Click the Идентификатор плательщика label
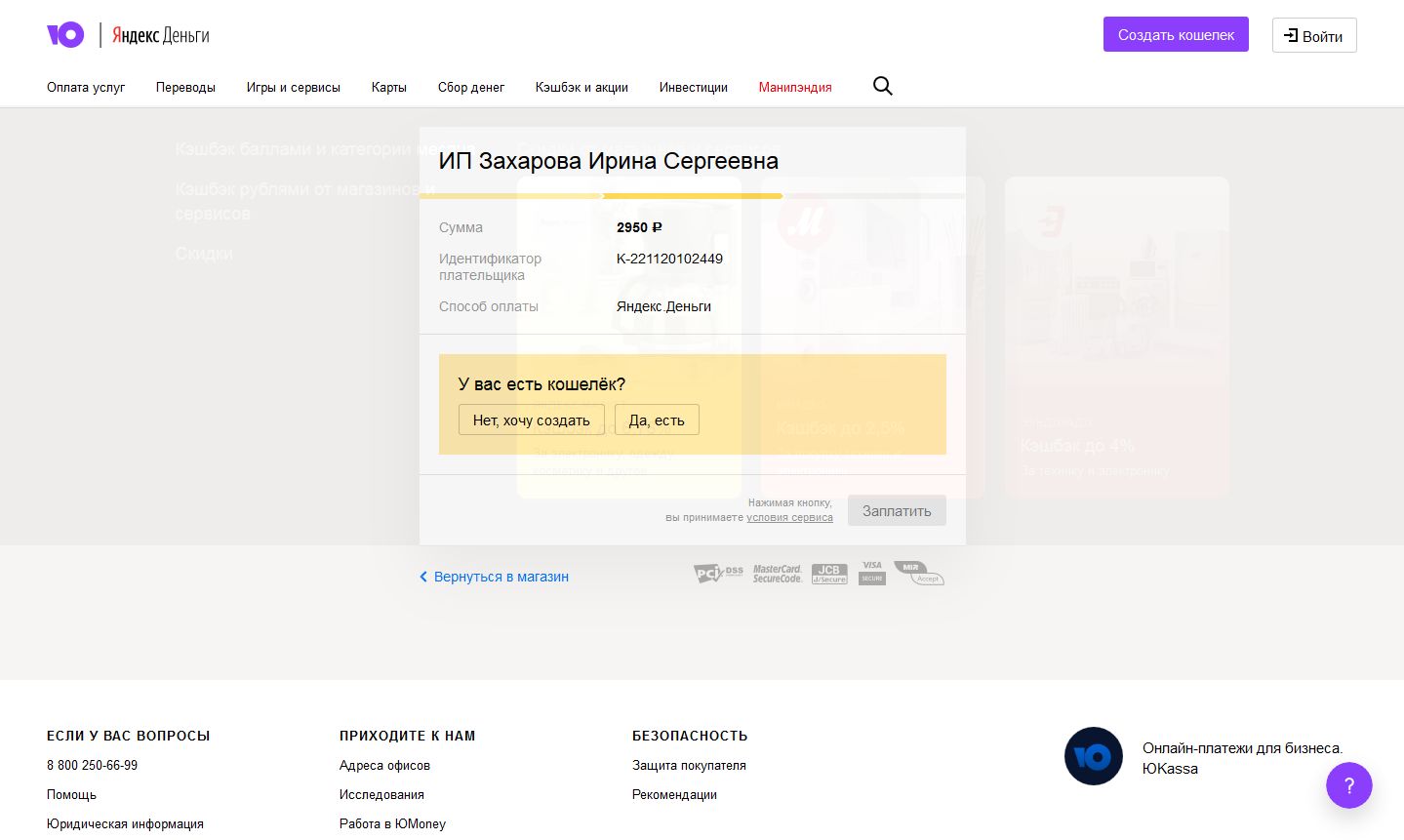Screen dimensions: 1404x840 tap(490, 266)
